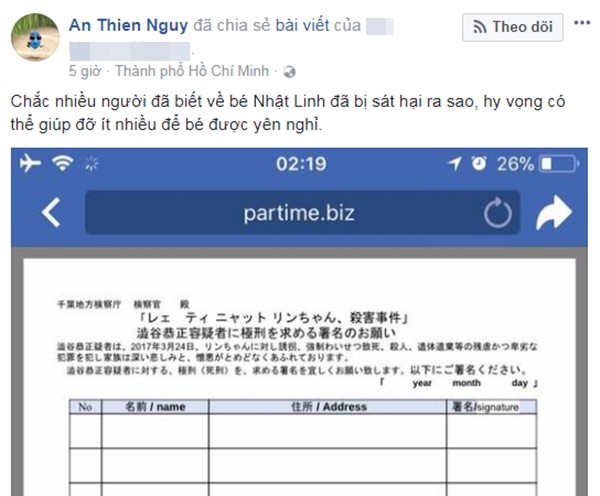Tap the back arrow in browser bar
This screenshot has width=600, height=496.
pos(51,212)
